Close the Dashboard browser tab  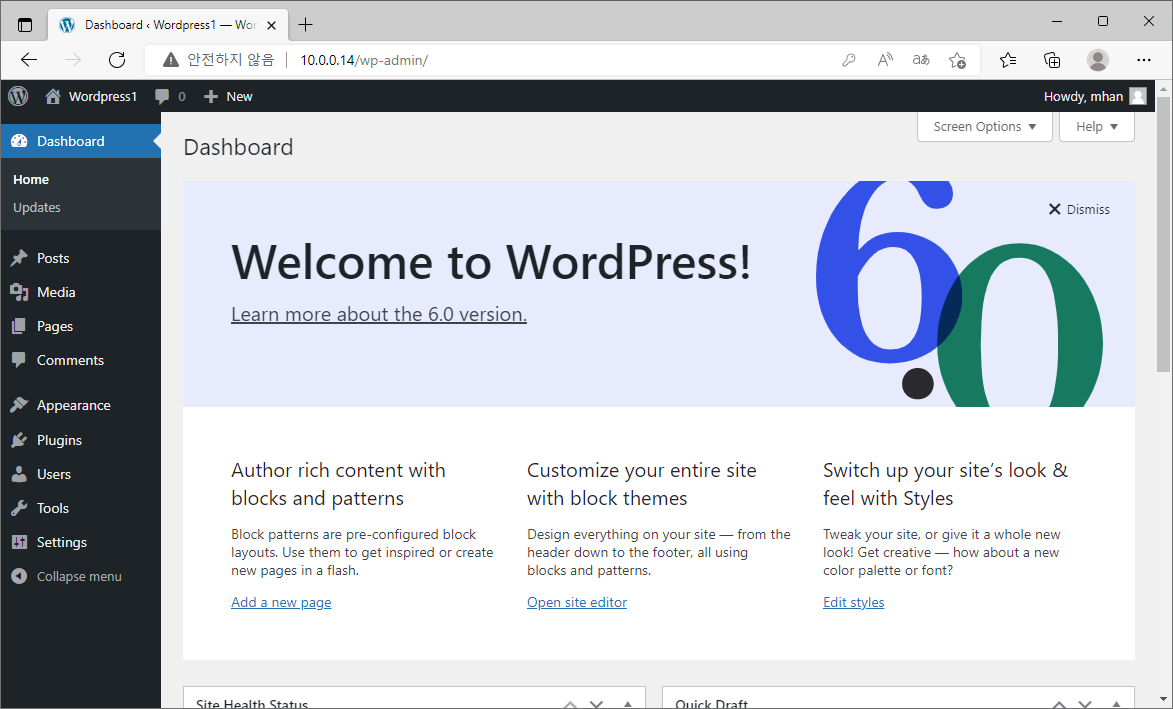[x=272, y=25]
